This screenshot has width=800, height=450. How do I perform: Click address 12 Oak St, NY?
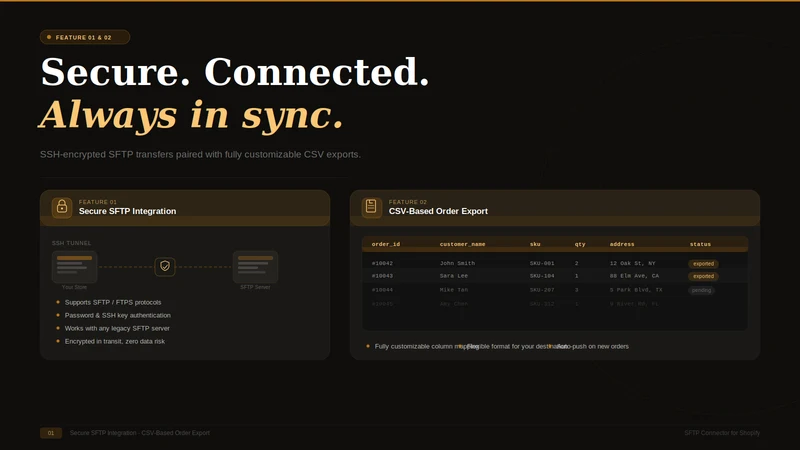point(633,263)
